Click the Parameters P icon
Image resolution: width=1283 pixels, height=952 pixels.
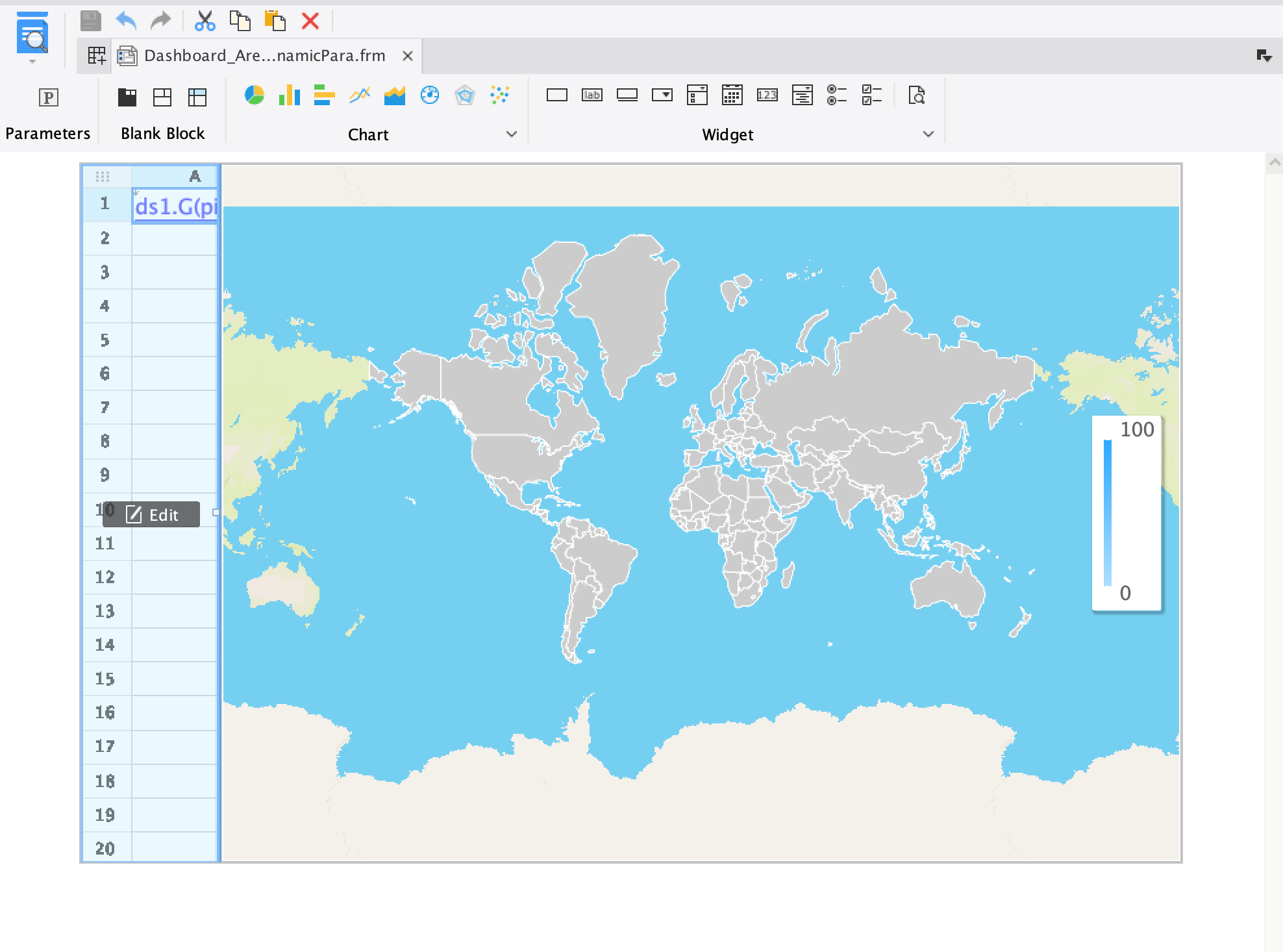[x=49, y=97]
